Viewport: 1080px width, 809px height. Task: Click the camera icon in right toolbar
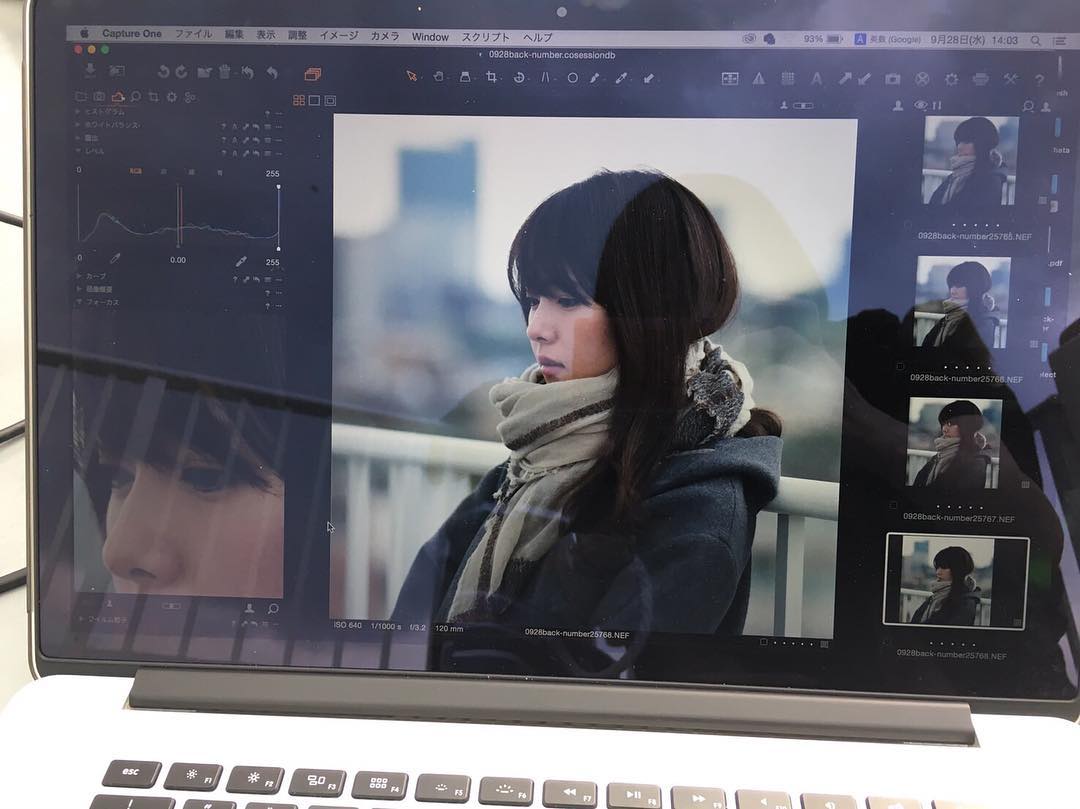(893, 79)
